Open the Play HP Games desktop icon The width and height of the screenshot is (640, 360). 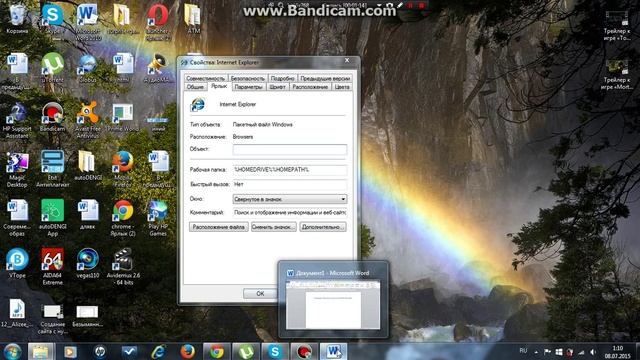point(158,218)
